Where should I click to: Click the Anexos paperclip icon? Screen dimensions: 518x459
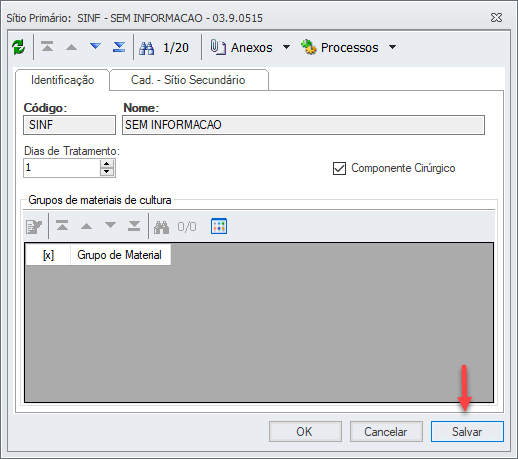click(x=218, y=47)
